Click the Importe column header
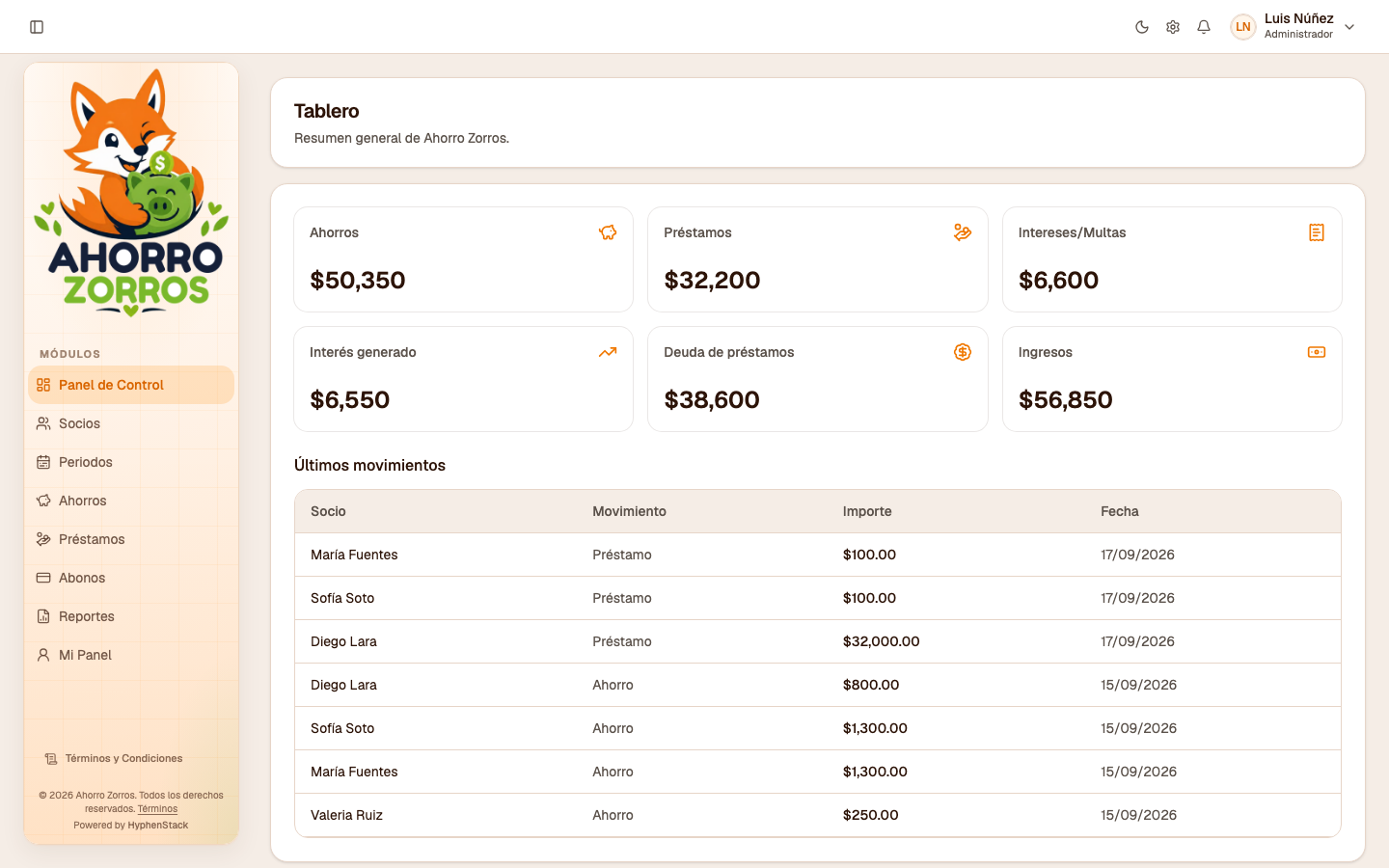This screenshot has width=1389, height=868. [867, 511]
